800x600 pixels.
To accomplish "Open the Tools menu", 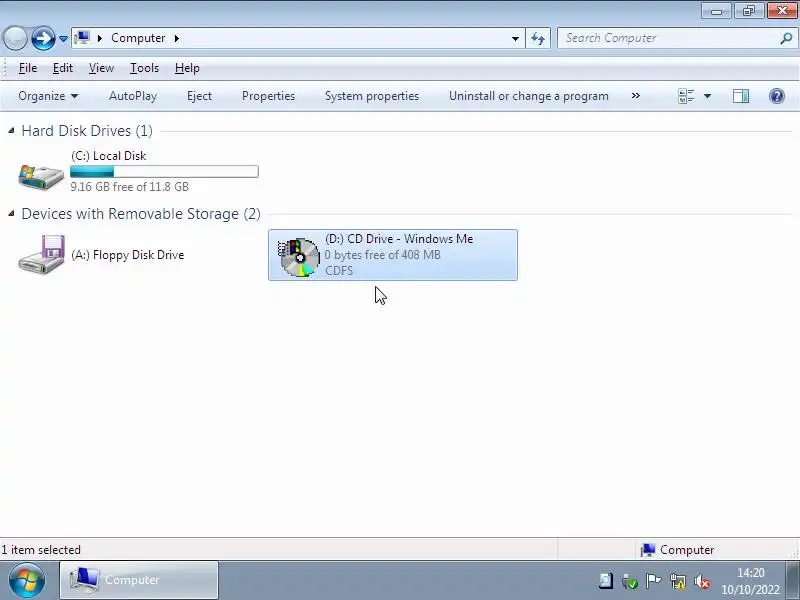I will point(144,68).
